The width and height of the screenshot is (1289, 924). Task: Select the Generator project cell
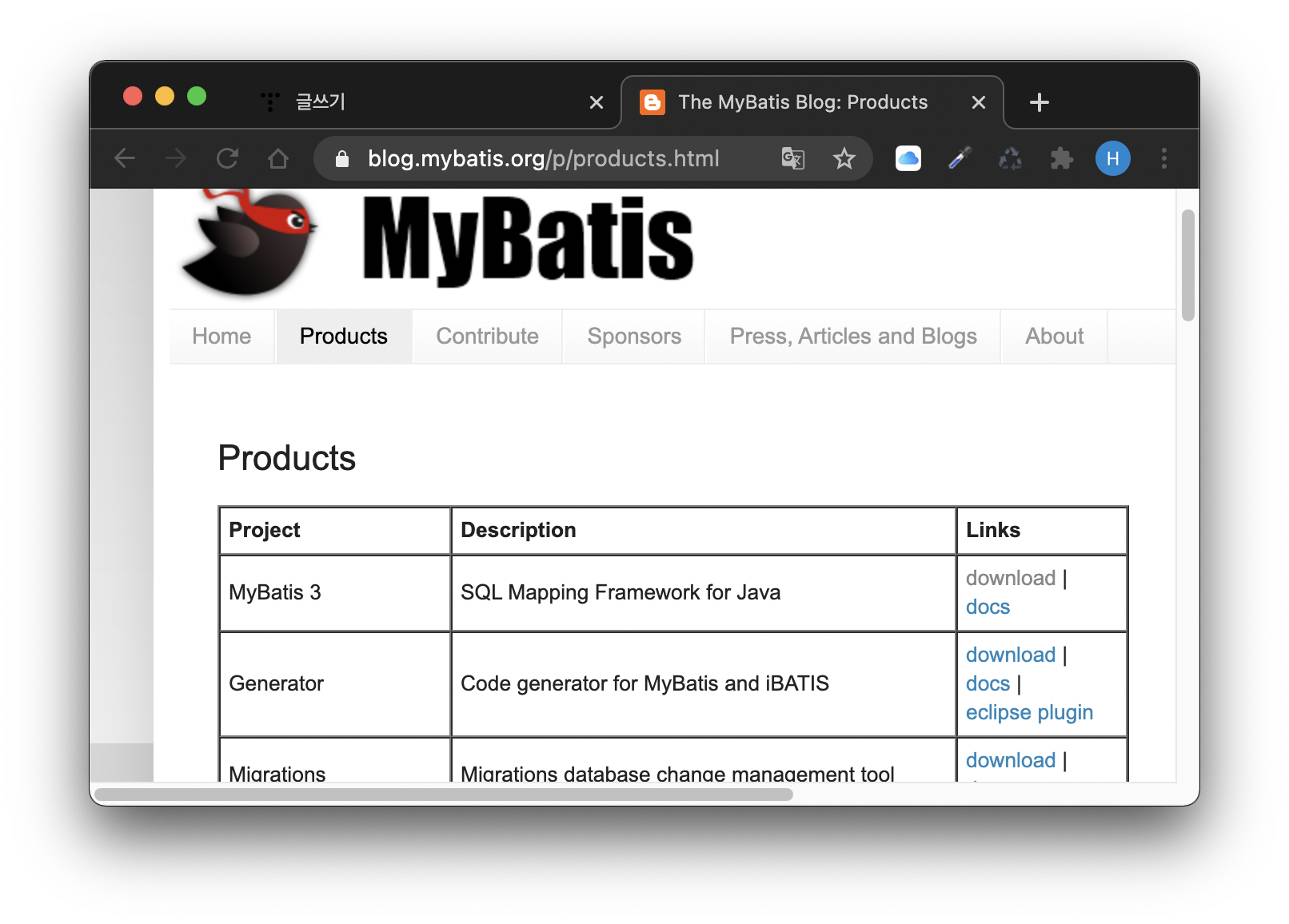point(335,683)
